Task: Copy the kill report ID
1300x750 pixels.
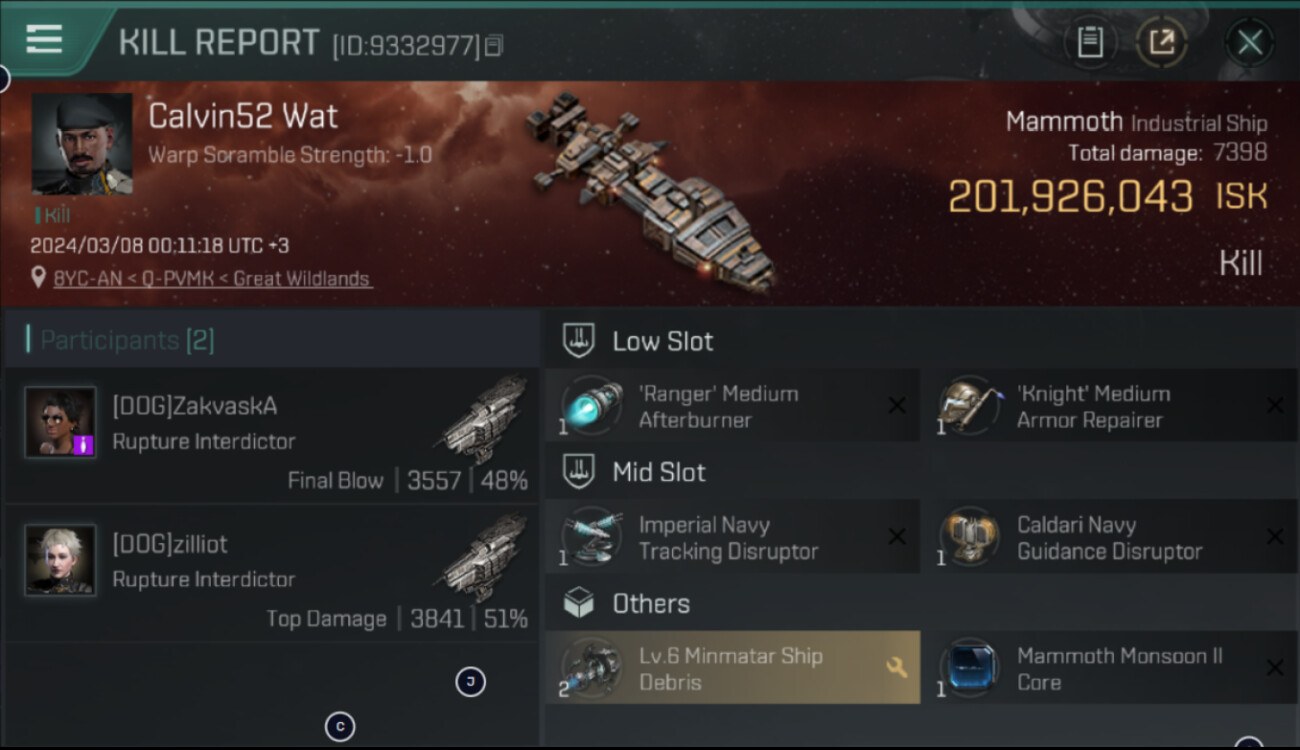Action: pos(494,46)
